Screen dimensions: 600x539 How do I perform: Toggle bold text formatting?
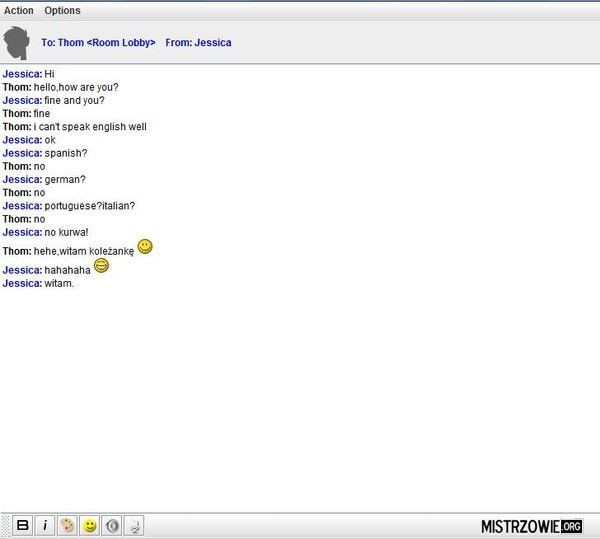pos(23,526)
